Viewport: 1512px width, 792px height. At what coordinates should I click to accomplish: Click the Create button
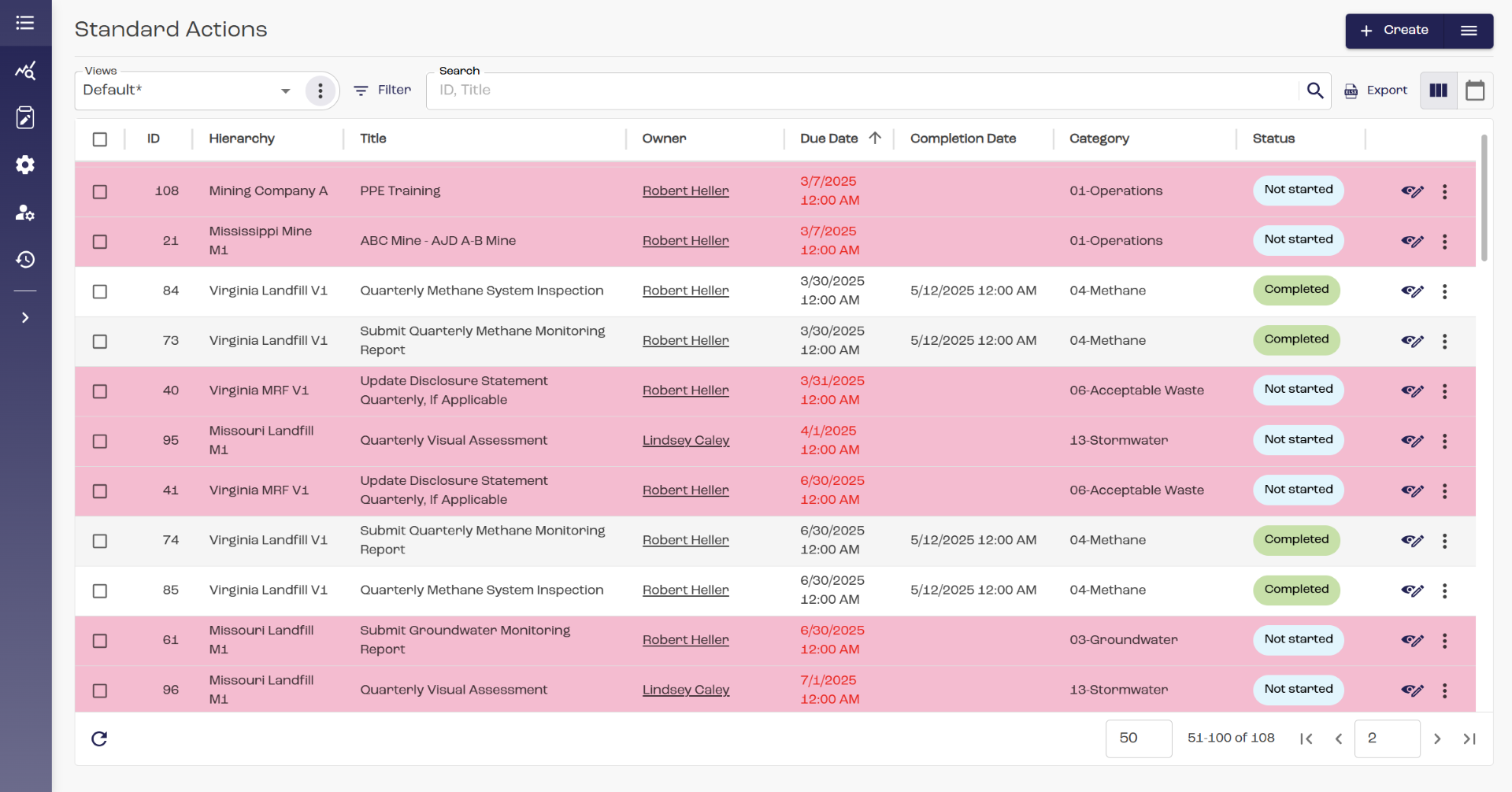1395,31
